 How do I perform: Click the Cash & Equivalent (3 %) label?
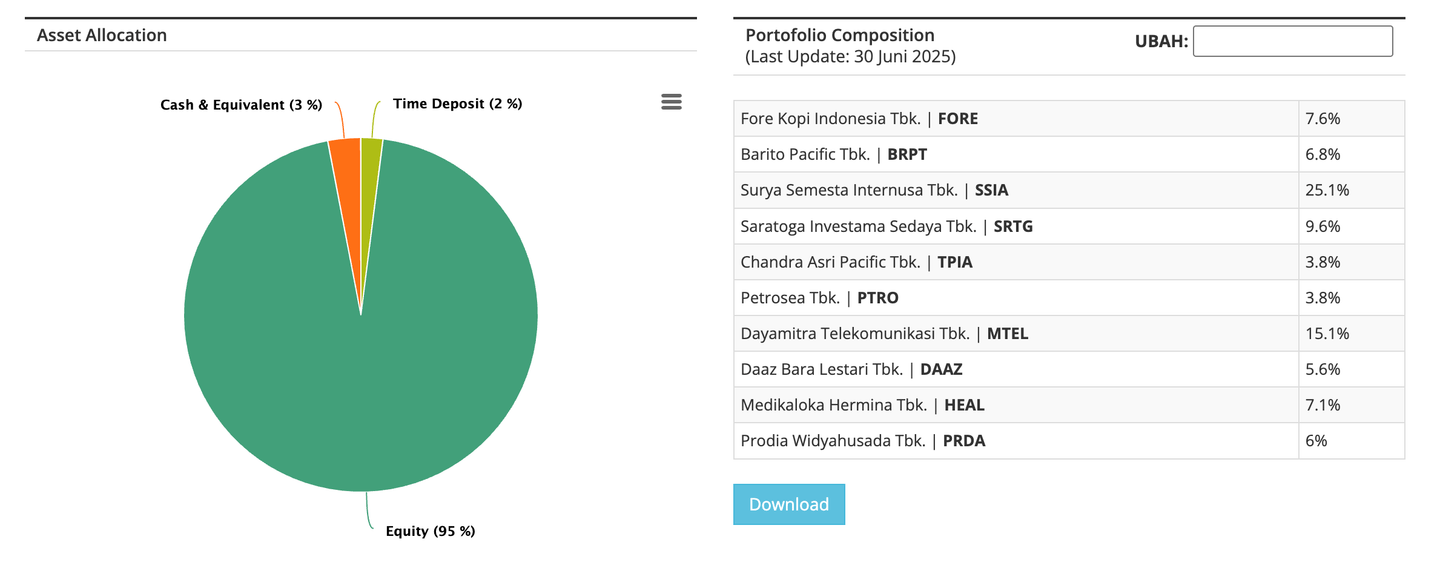(241, 104)
